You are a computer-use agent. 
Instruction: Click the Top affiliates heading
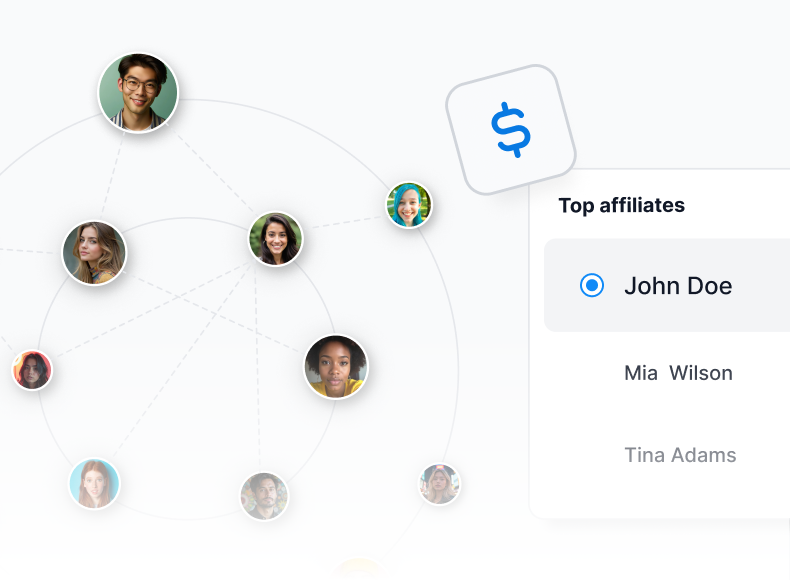pos(621,206)
